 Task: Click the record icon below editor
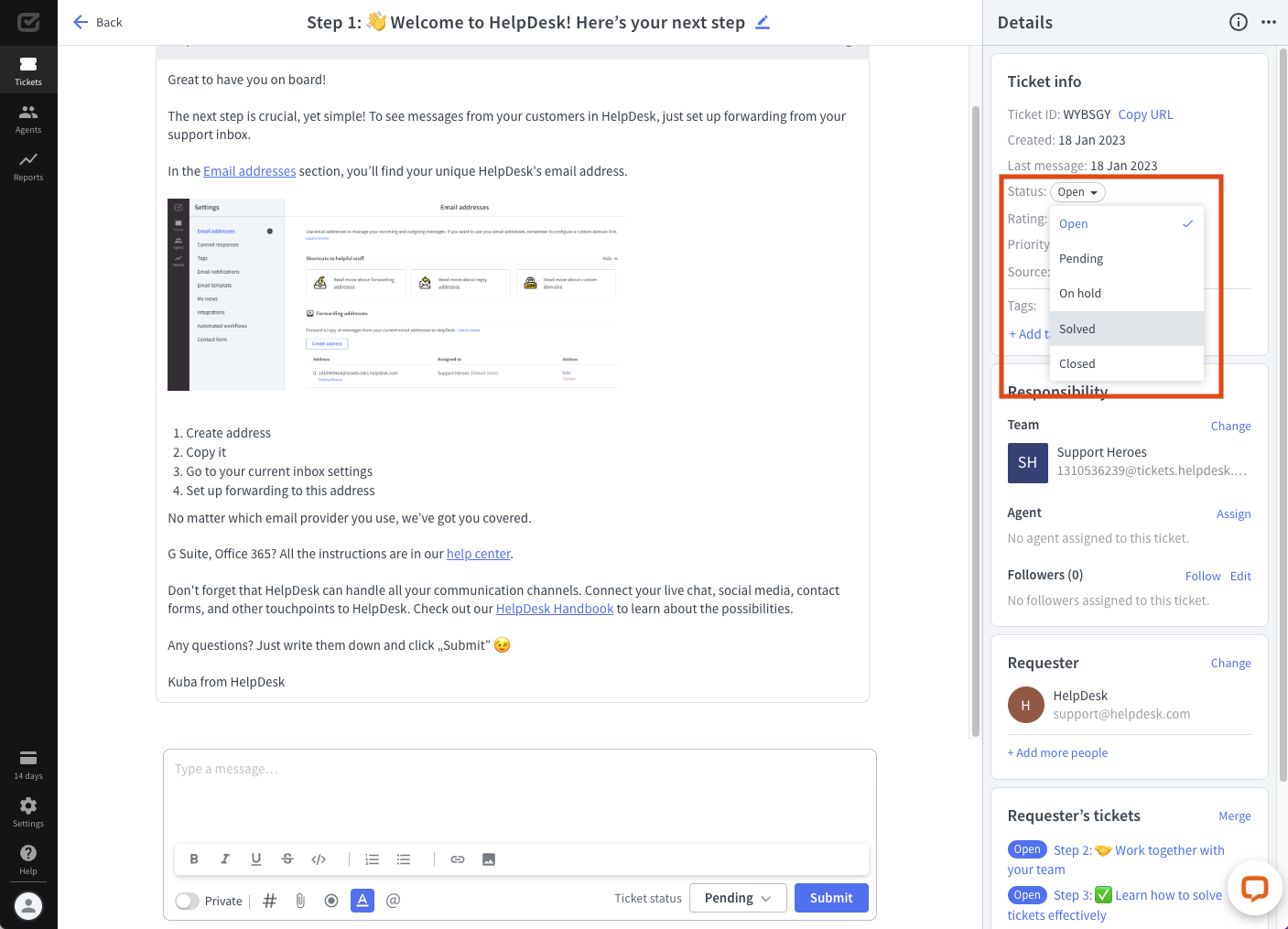pos(331,901)
